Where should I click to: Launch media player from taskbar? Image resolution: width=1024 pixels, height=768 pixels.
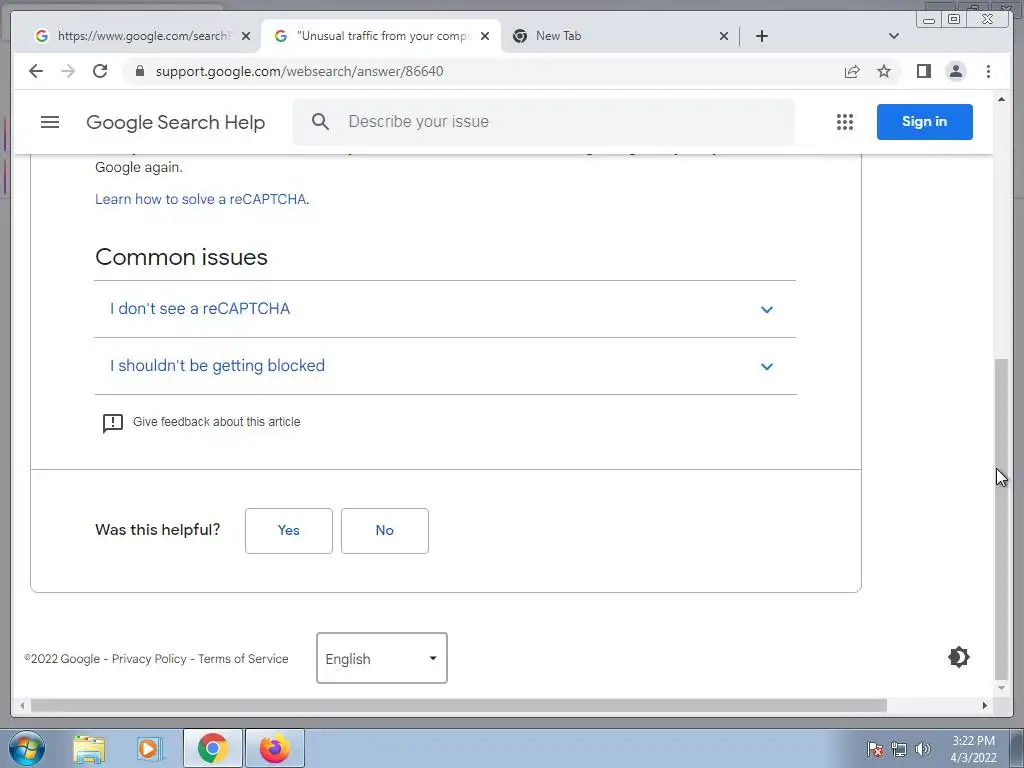coord(150,749)
